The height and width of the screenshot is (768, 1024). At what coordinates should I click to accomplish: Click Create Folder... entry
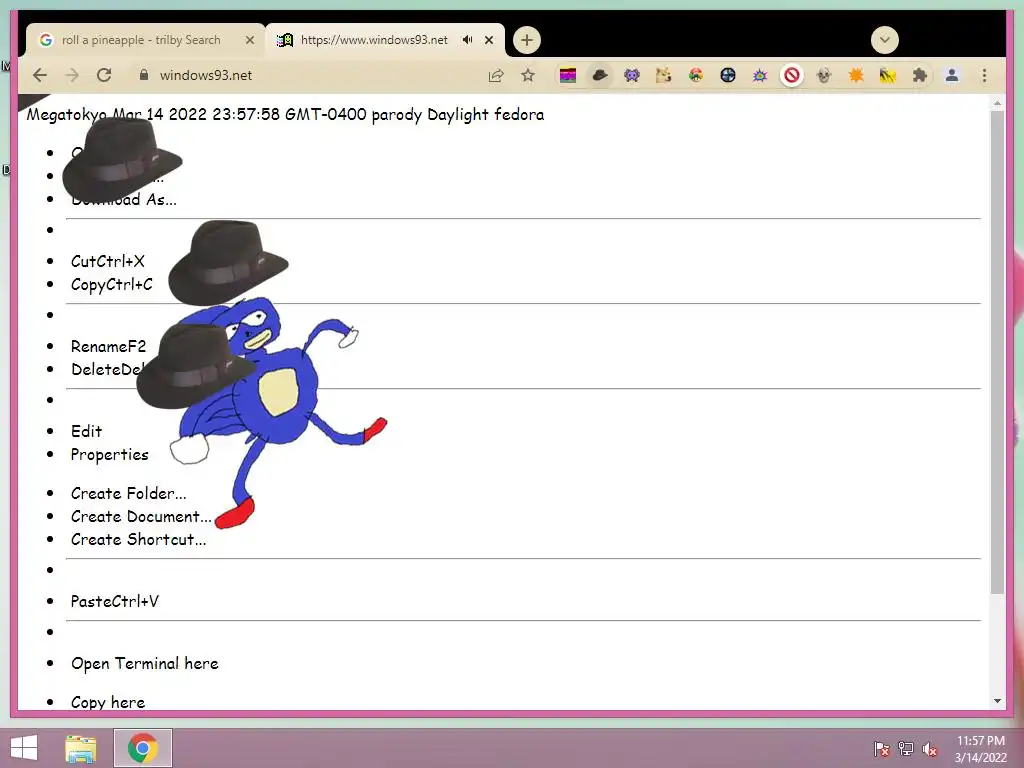pos(129,493)
